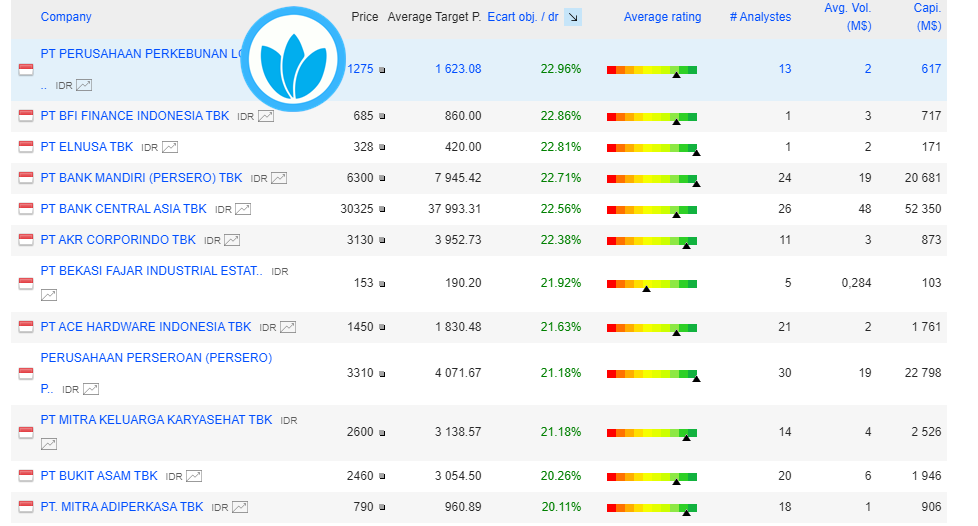Click the chart icon next to PT AKR Corporindo
Image resolution: width=978 pixels, height=526 pixels.
[232, 240]
